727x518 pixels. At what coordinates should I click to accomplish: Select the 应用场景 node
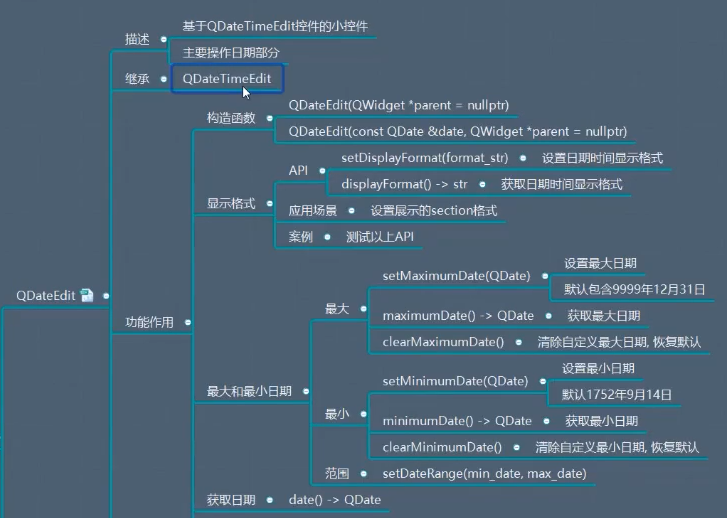tap(312, 211)
